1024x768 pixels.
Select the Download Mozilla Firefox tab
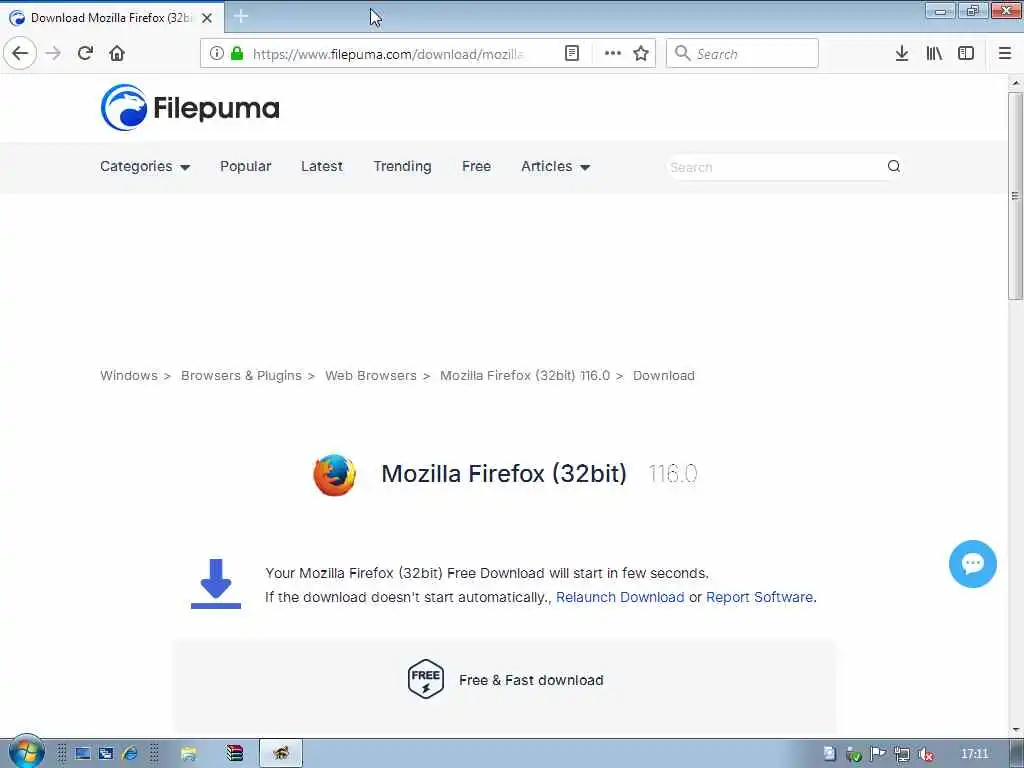111,18
